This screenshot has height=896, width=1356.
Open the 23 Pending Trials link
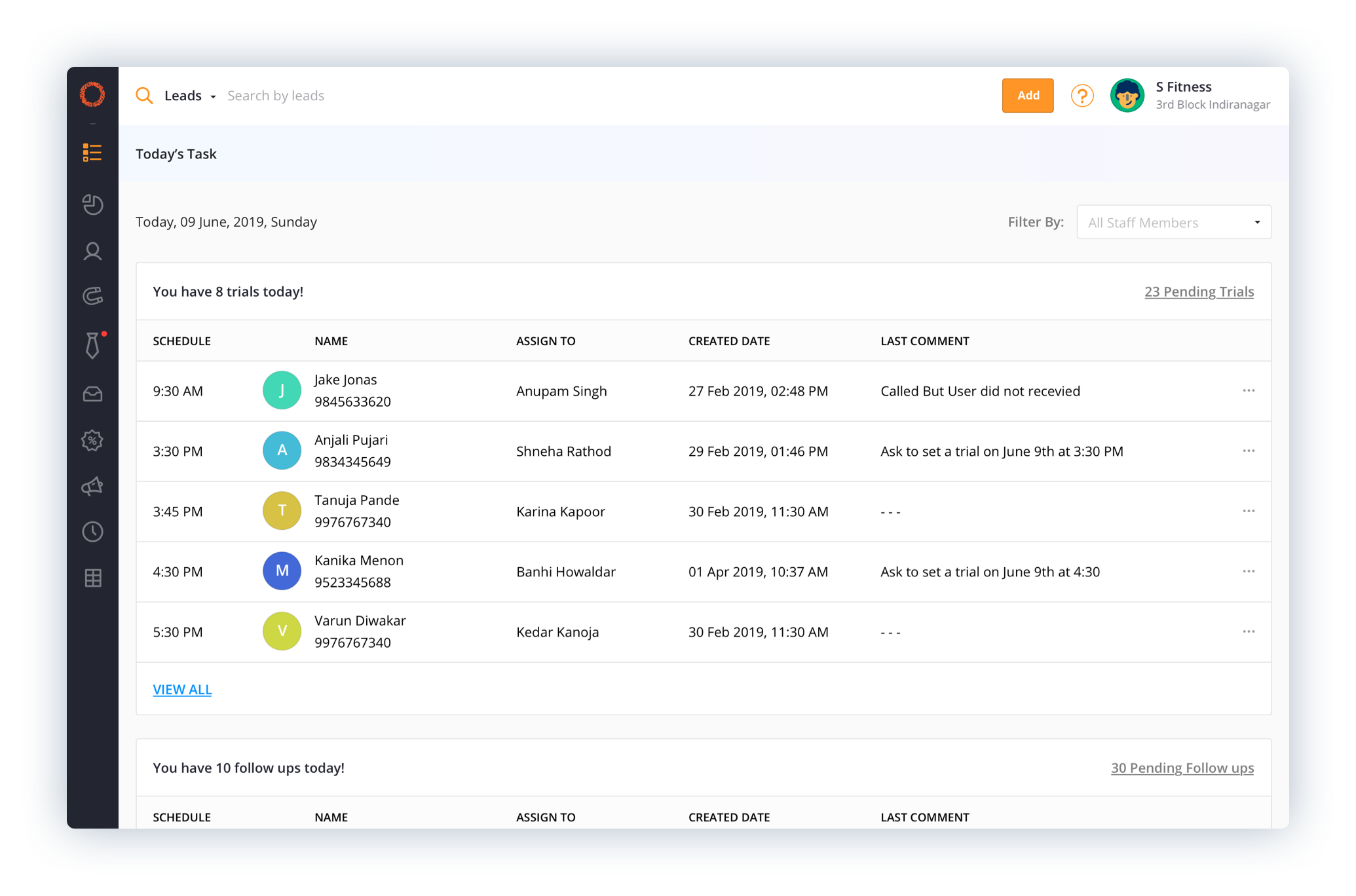pos(1199,291)
